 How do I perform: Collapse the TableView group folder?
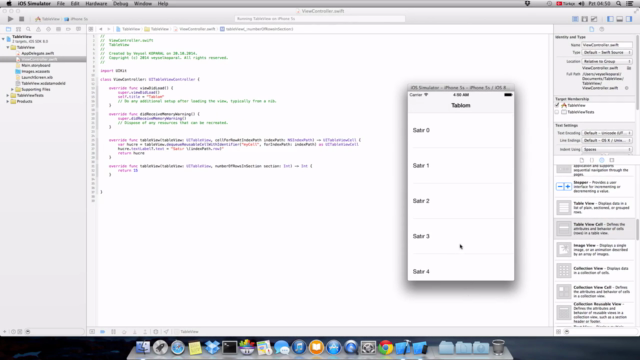8,47
